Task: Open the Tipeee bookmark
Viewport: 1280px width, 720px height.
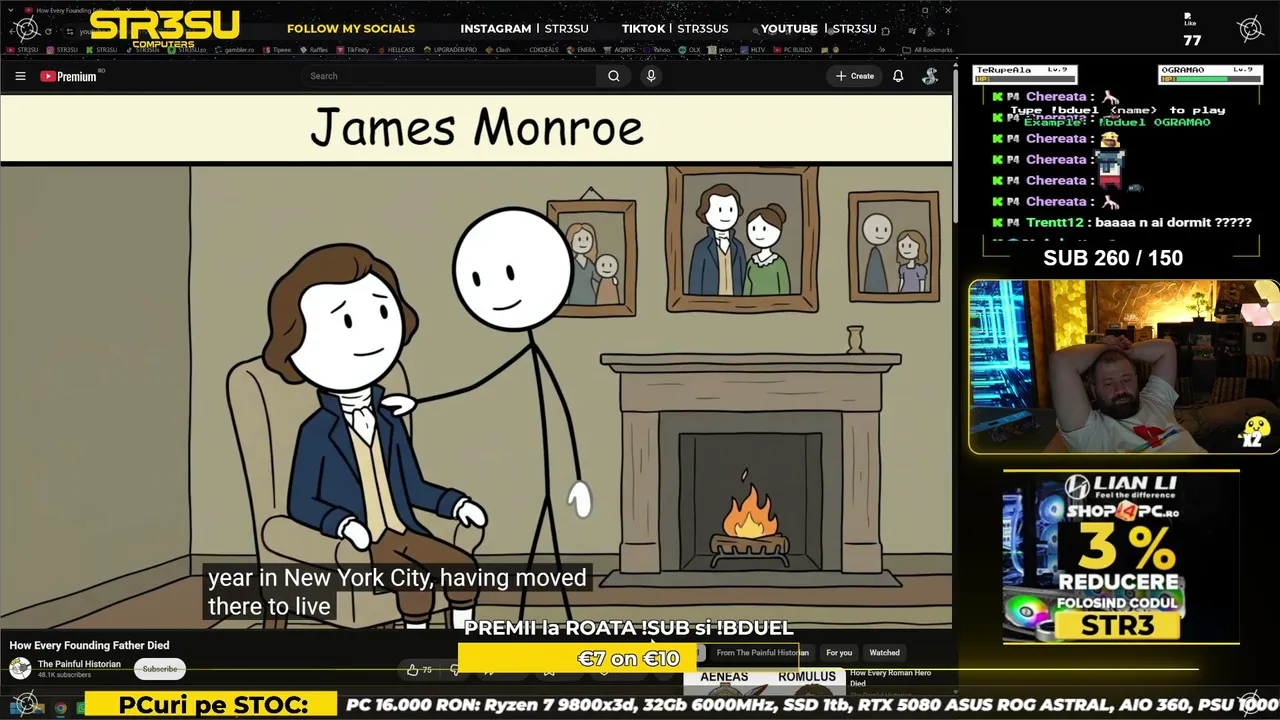Action: click(278, 49)
